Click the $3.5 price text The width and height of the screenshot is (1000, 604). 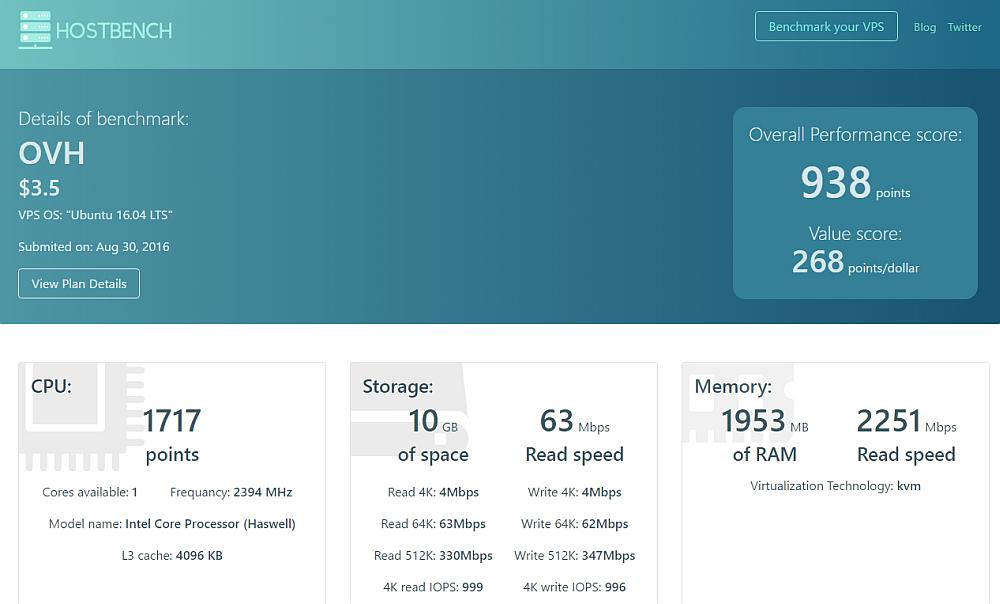coord(39,188)
